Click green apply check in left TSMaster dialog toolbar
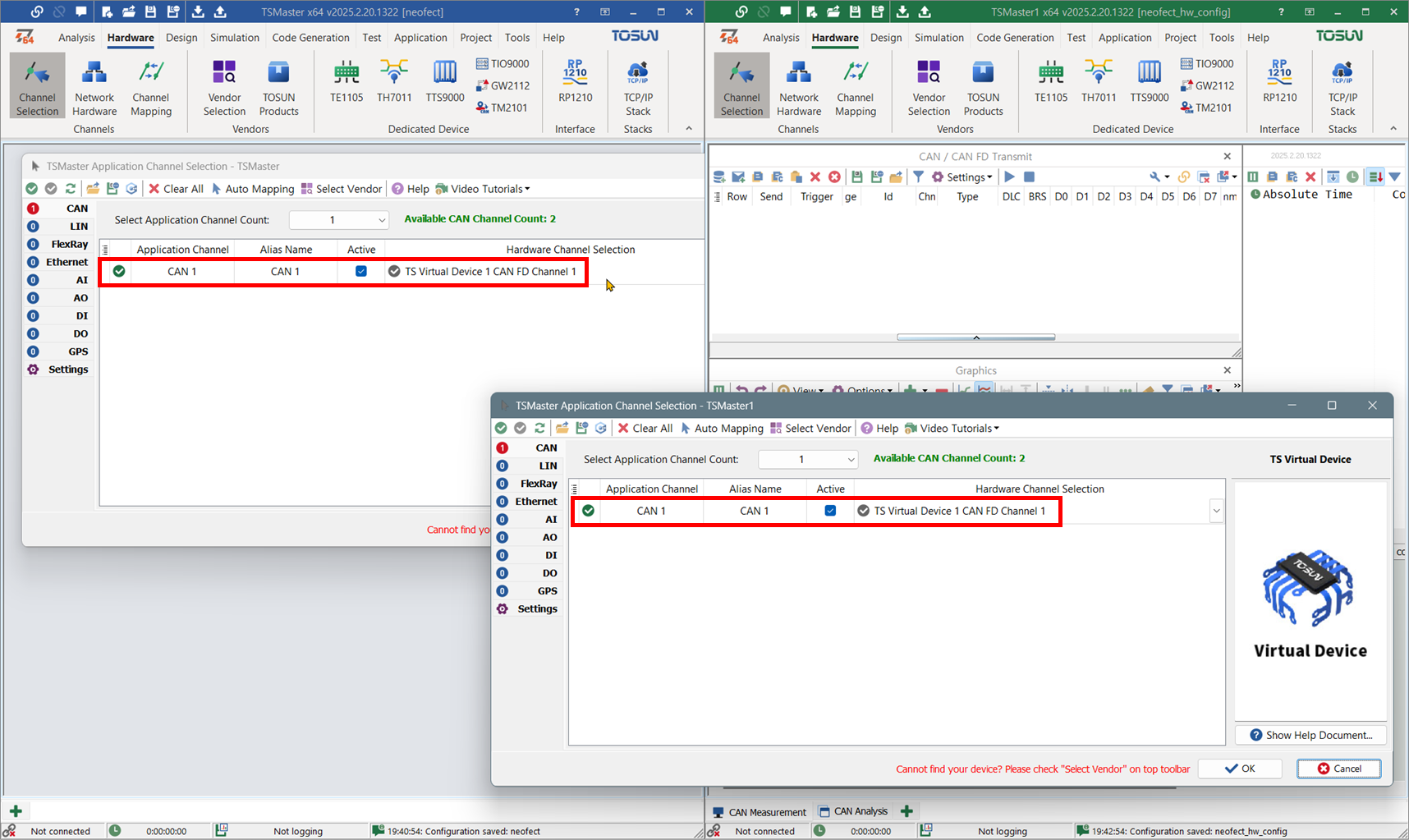1409x840 pixels. (x=31, y=189)
